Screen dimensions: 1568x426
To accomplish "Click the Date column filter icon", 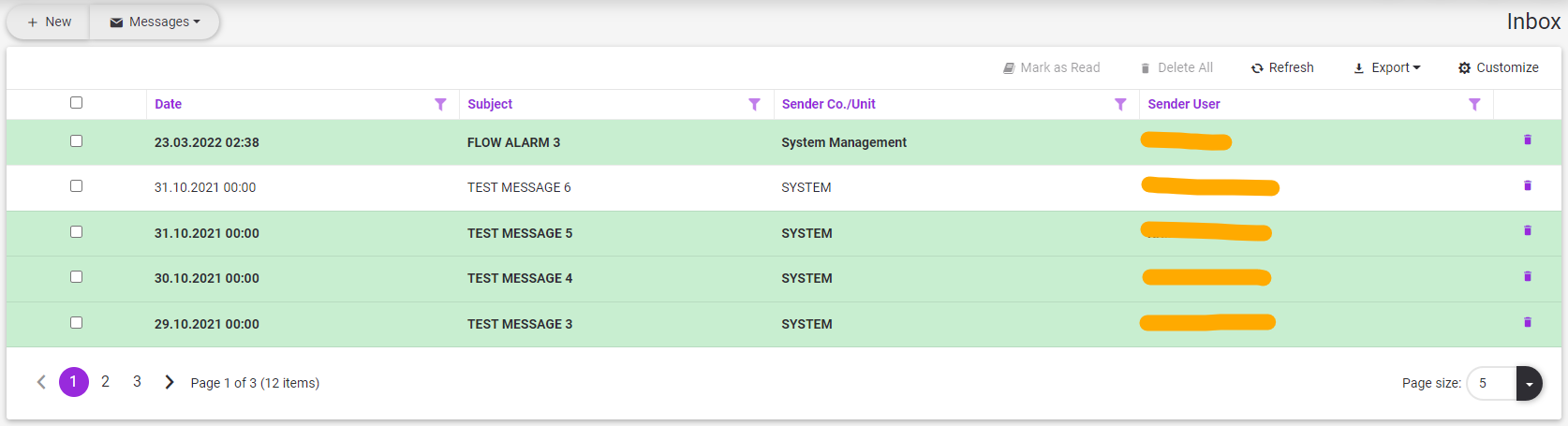I will click(x=440, y=105).
